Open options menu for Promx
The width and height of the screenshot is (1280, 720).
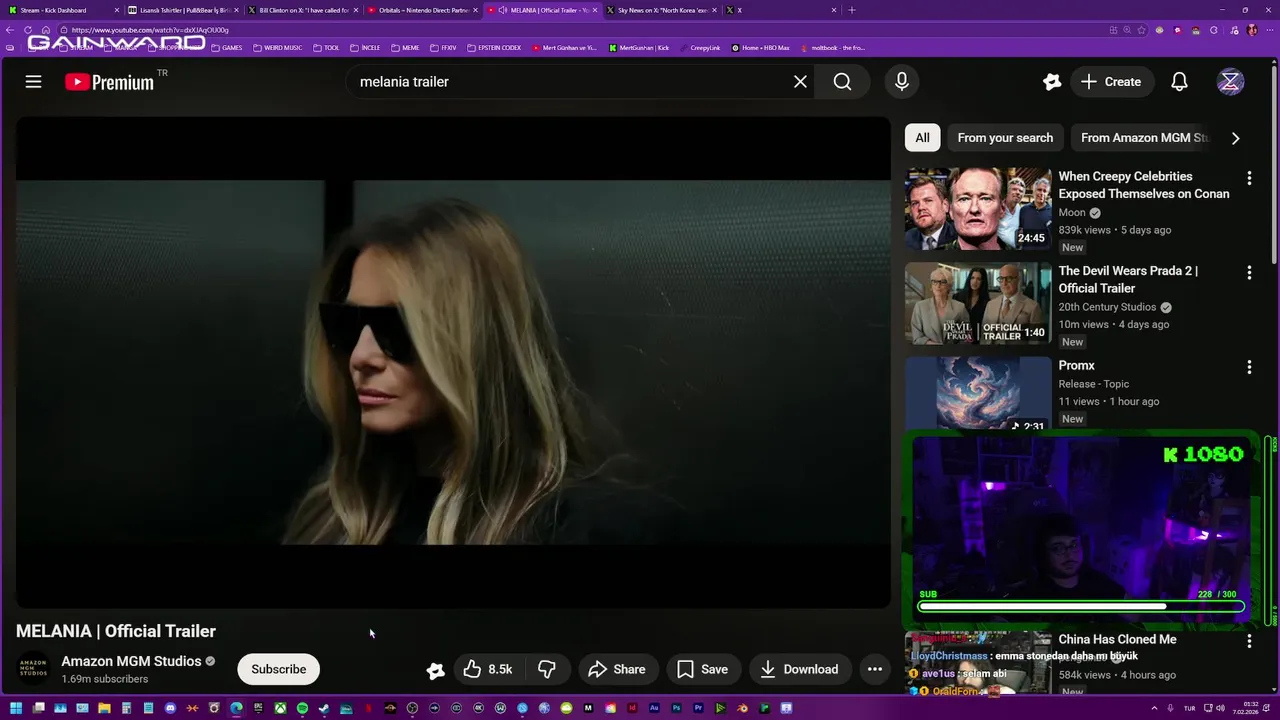1249,367
